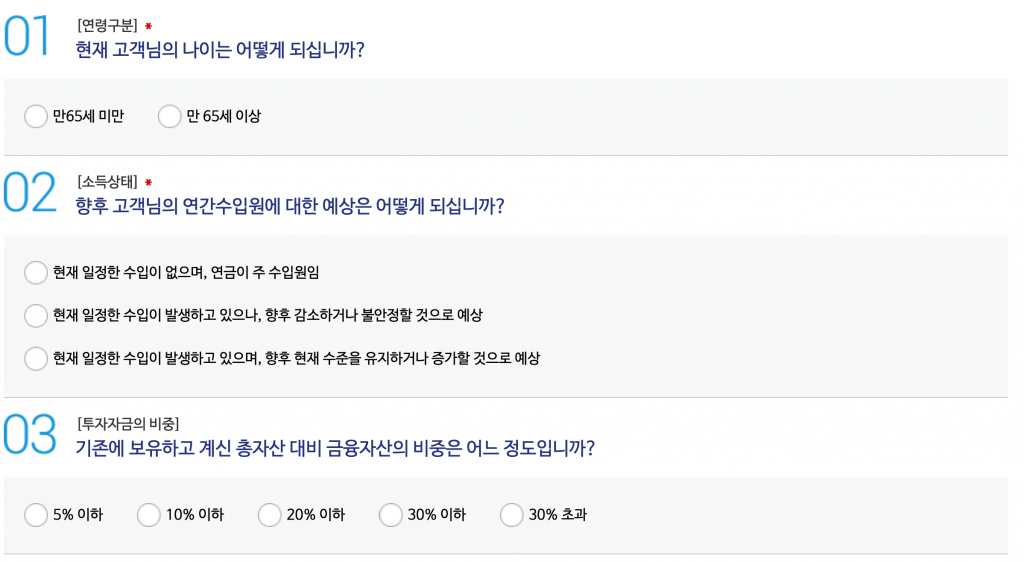Click the large "02" question number
The height and width of the screenshot is (562, 1024).
29,193
